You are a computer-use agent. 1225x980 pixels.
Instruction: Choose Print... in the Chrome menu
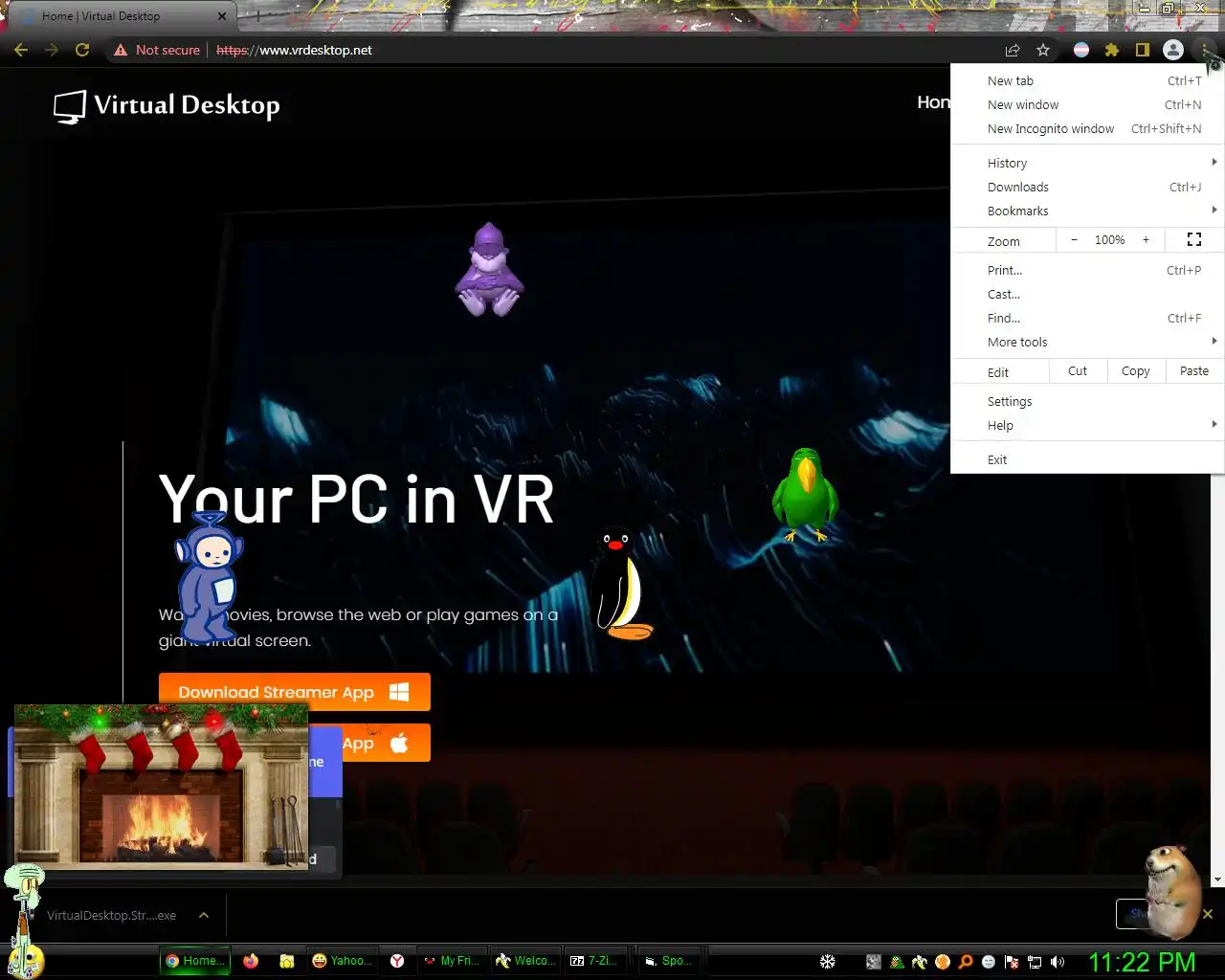click(1088, 271)
